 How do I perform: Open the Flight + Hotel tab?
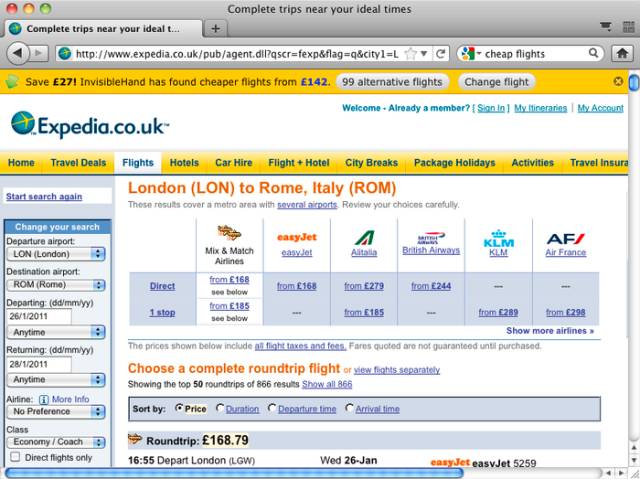tap(299, 163)
